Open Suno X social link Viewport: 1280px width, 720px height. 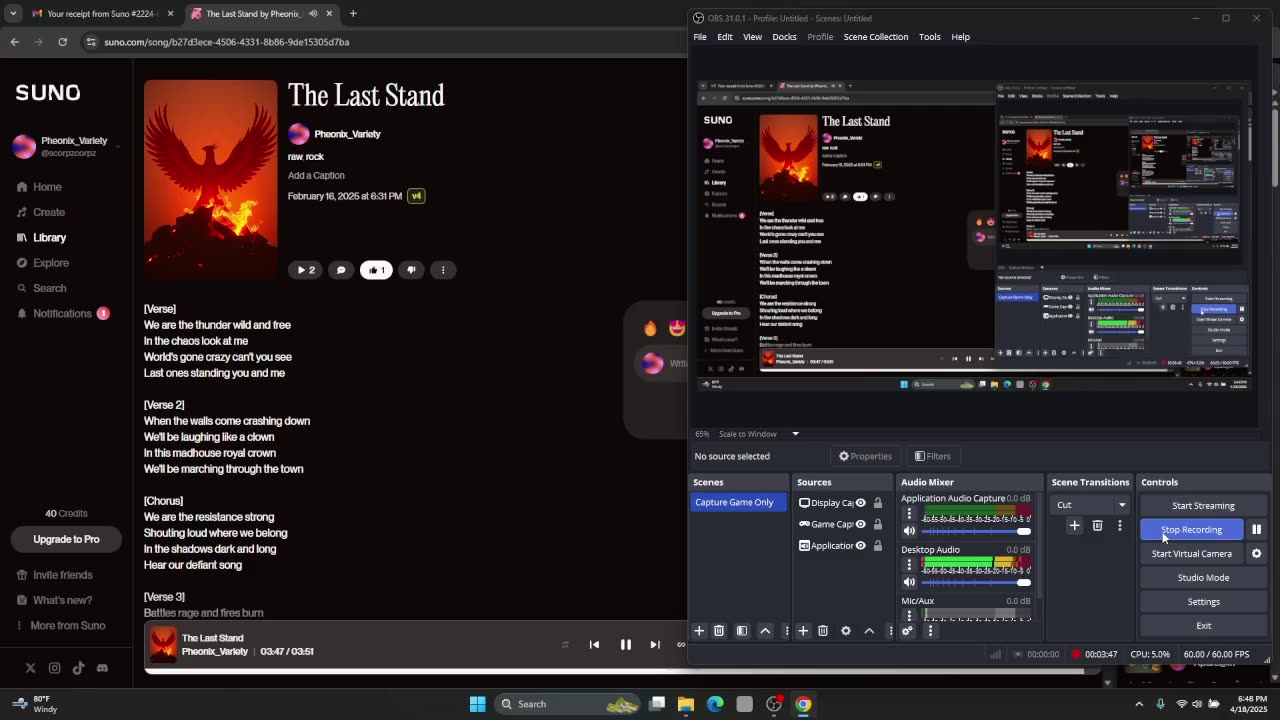click(30, 668)
